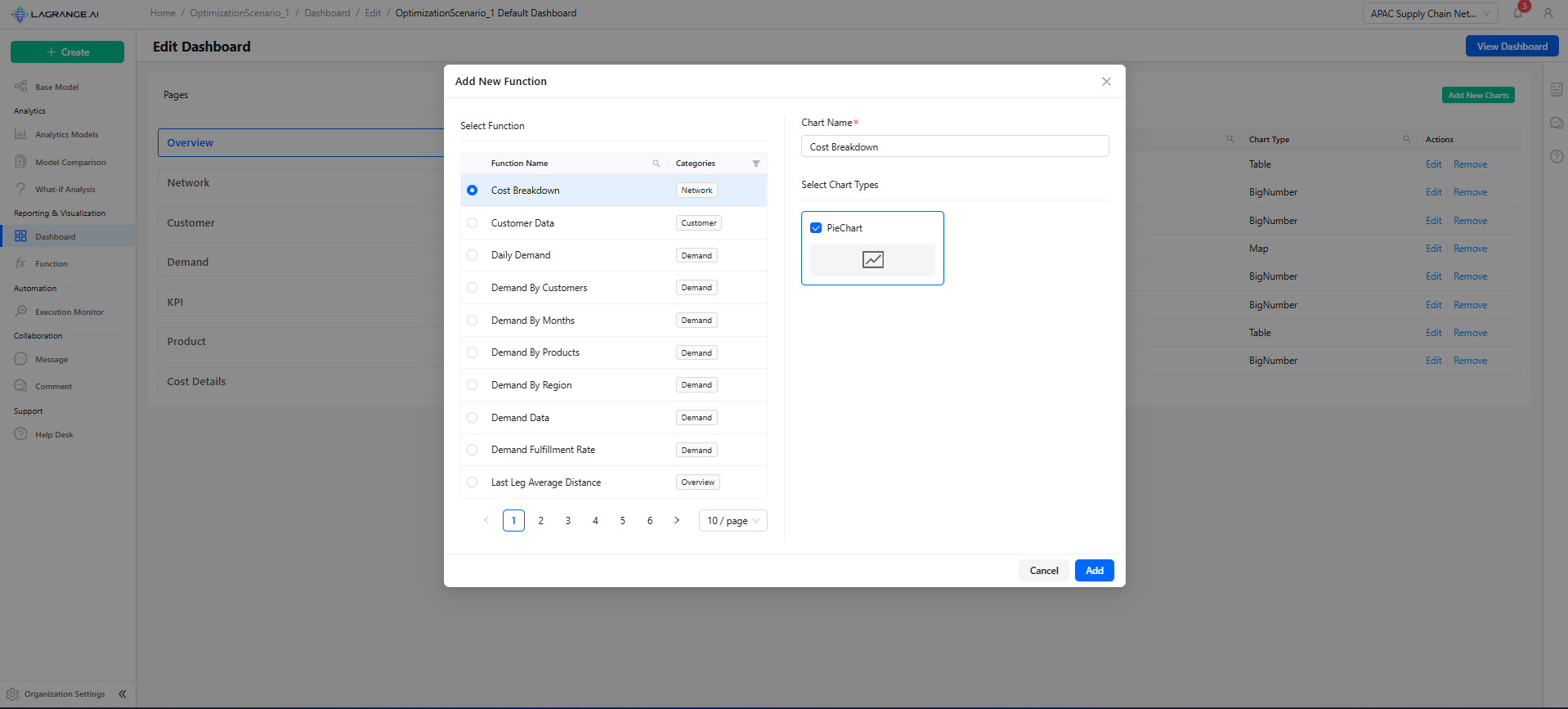Open the Help Desk sidebar item
1568x709 pixels.
(54, 435)
